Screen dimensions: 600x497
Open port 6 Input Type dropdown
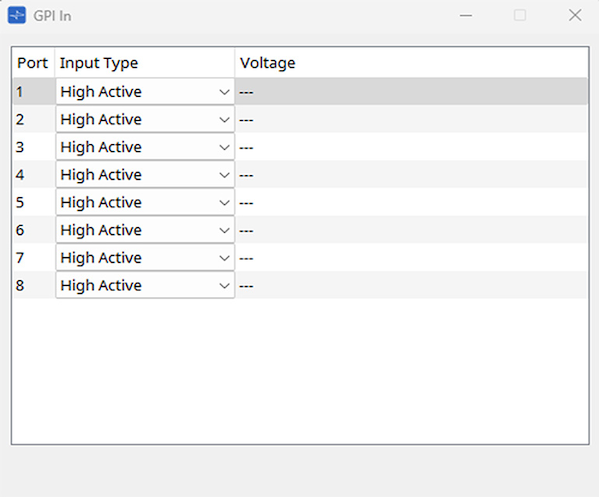click(x=145, y=230)
